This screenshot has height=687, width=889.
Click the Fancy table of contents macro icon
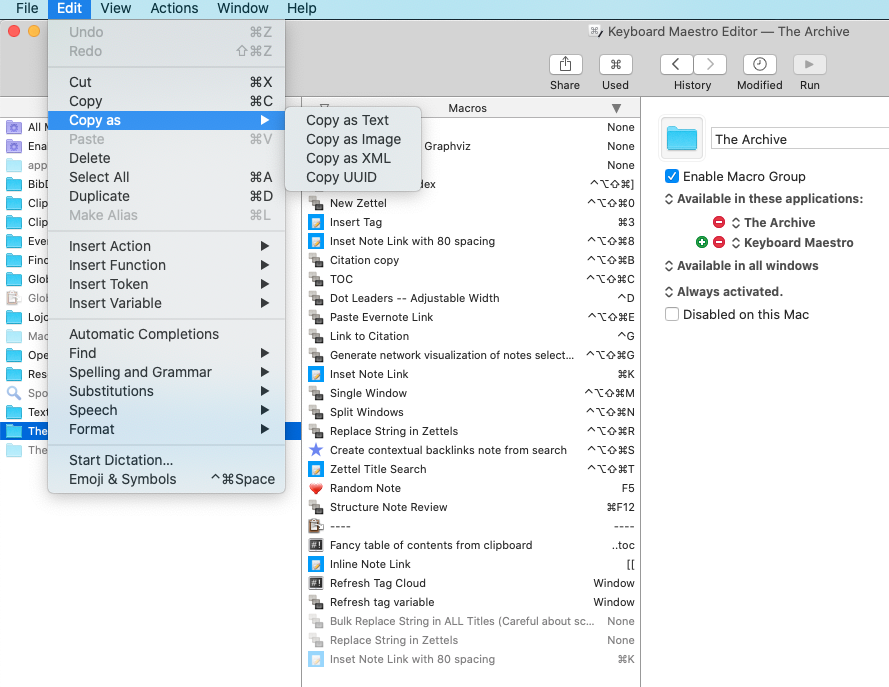[316, 545]
